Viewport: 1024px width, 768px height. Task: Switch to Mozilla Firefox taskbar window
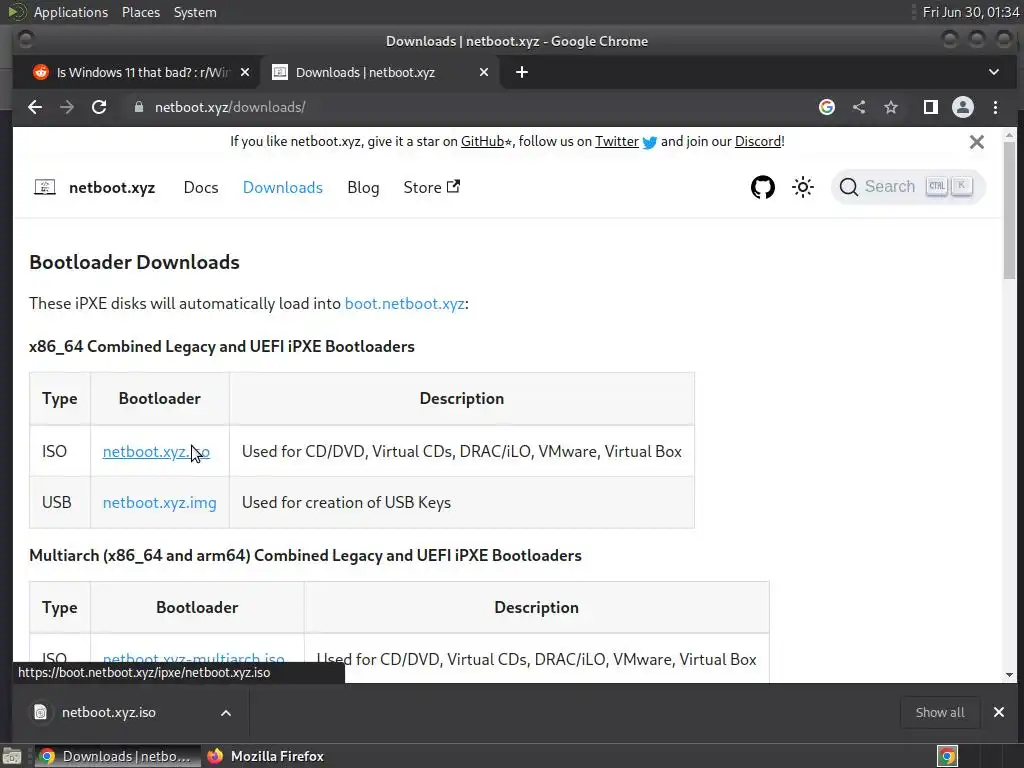coord(265,756)
